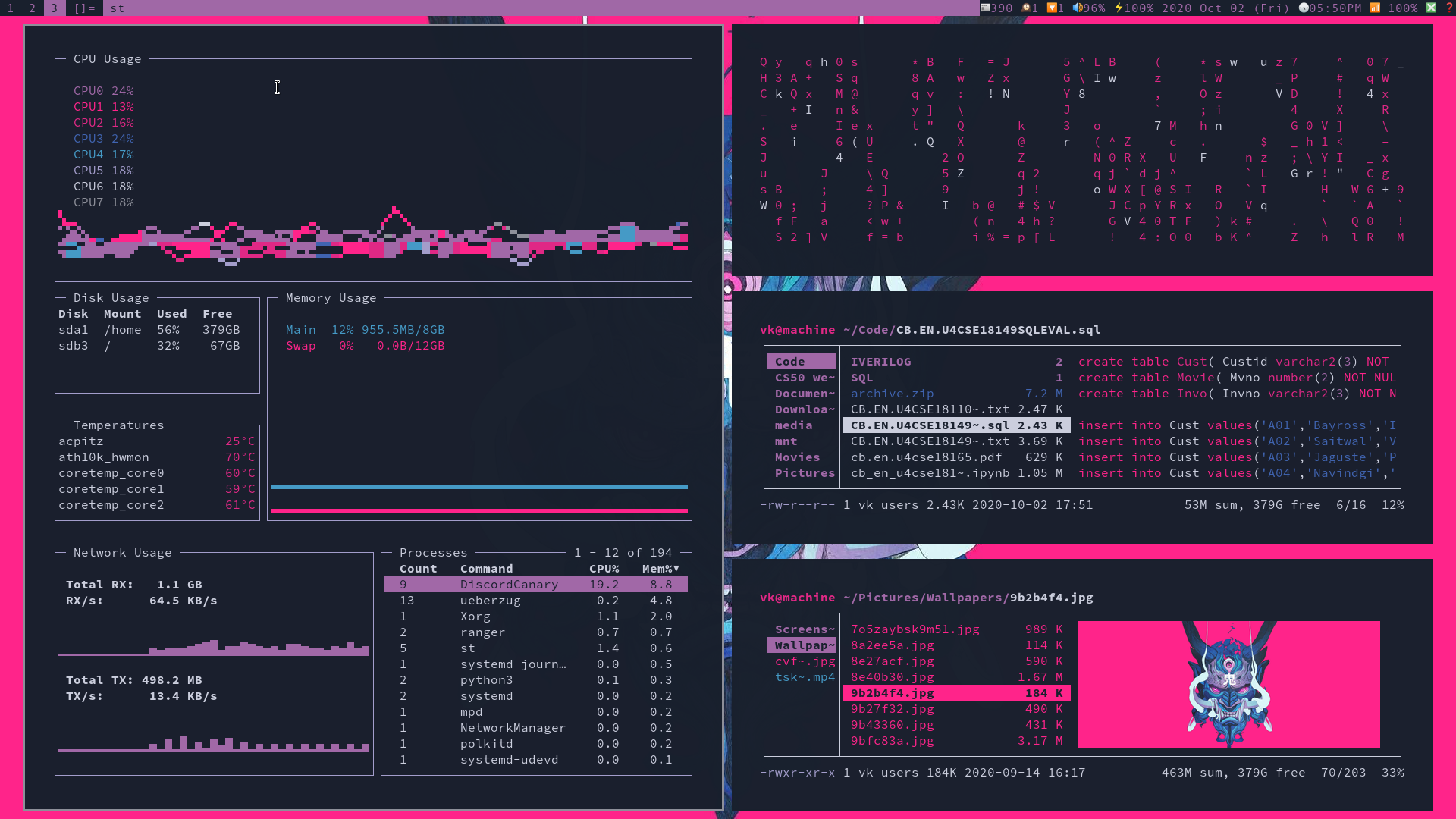Click the volume speaker icon in the status bar
The height and width of the screenshot is (819, 1456).
1078,10
